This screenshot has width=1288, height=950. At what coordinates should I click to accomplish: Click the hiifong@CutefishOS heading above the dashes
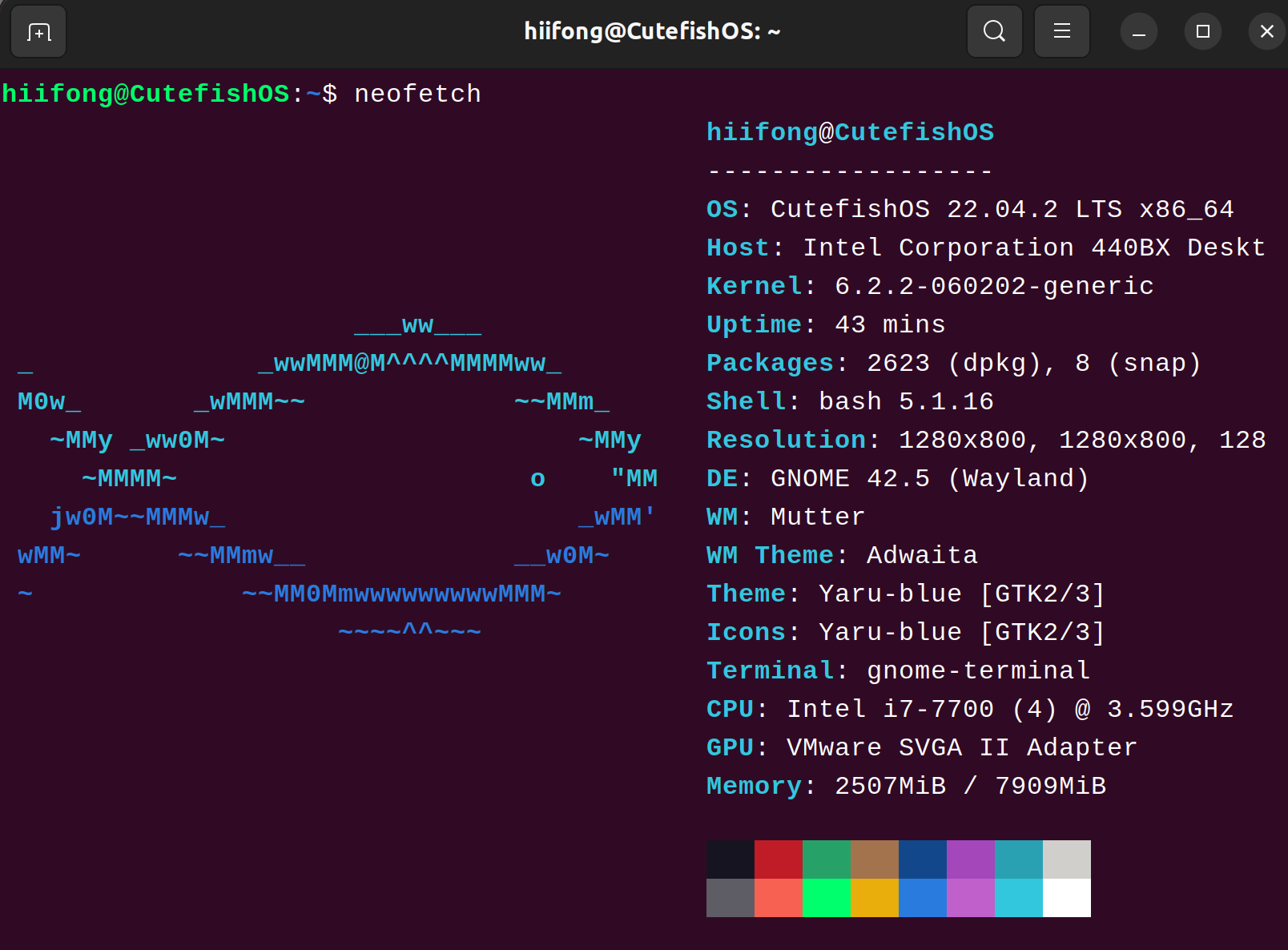850,132
